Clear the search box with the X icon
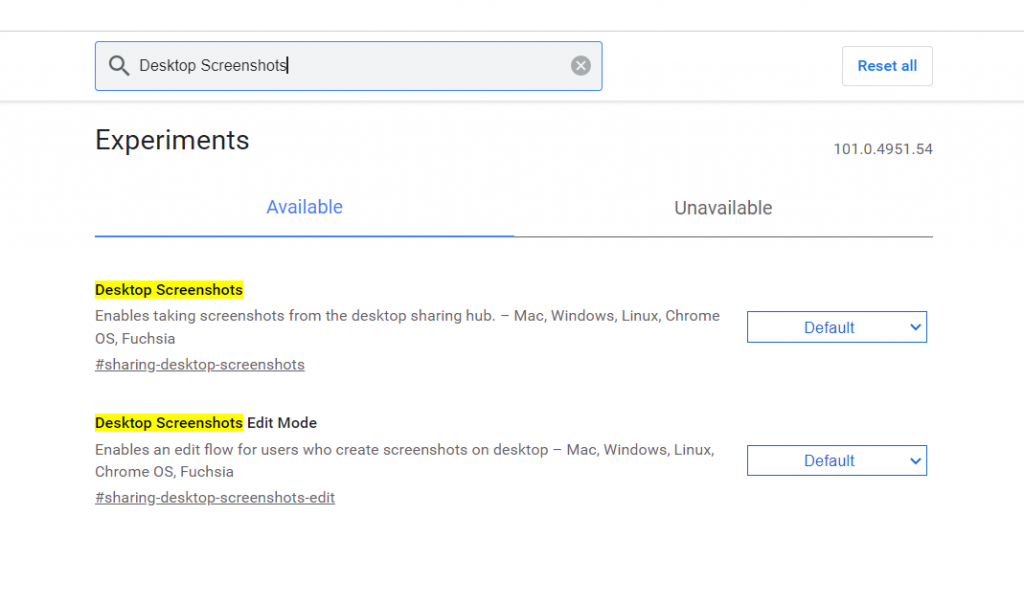Viewport: 1024px width, 605px height. tap(581, 66)
